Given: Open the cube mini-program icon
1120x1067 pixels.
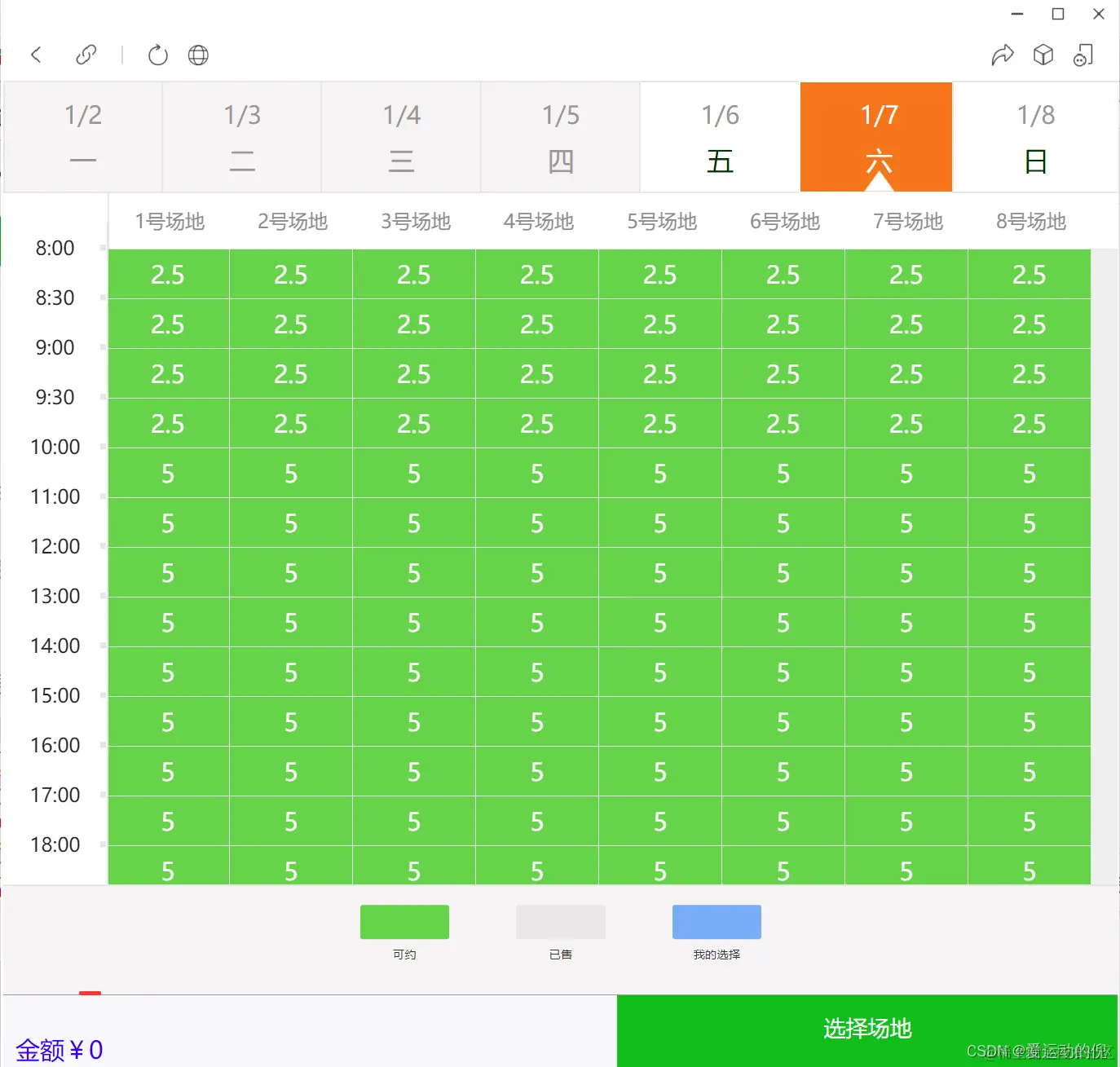Looking at the screenshot, I should (1043, 55).
